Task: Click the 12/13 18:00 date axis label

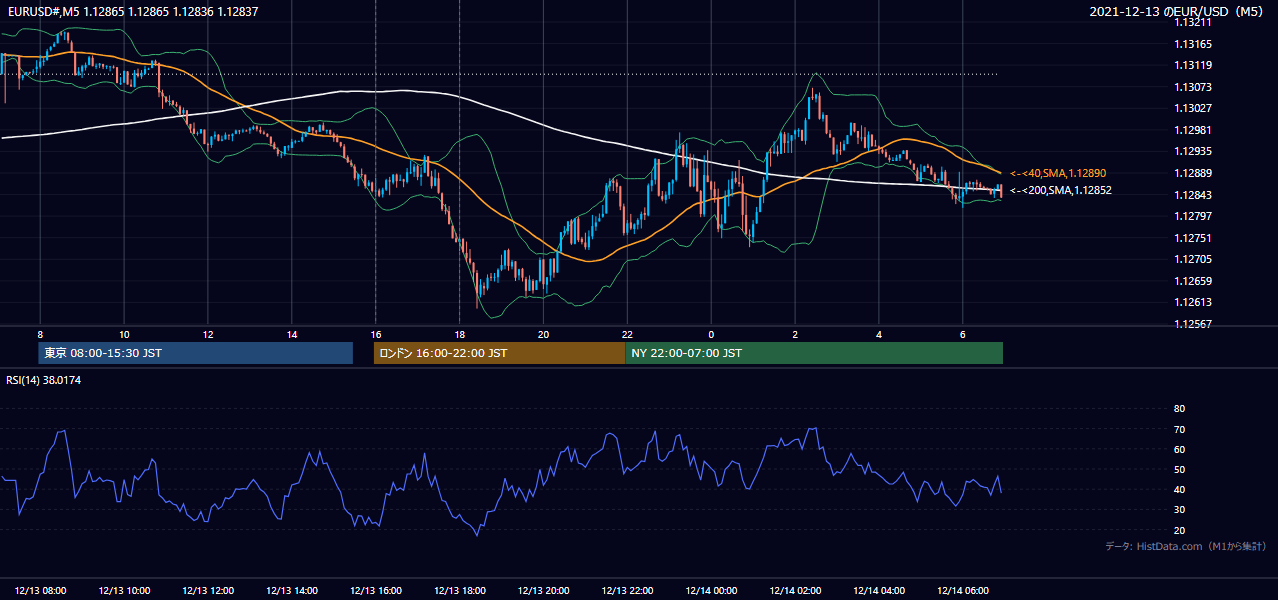Action: tap(460, 591)
